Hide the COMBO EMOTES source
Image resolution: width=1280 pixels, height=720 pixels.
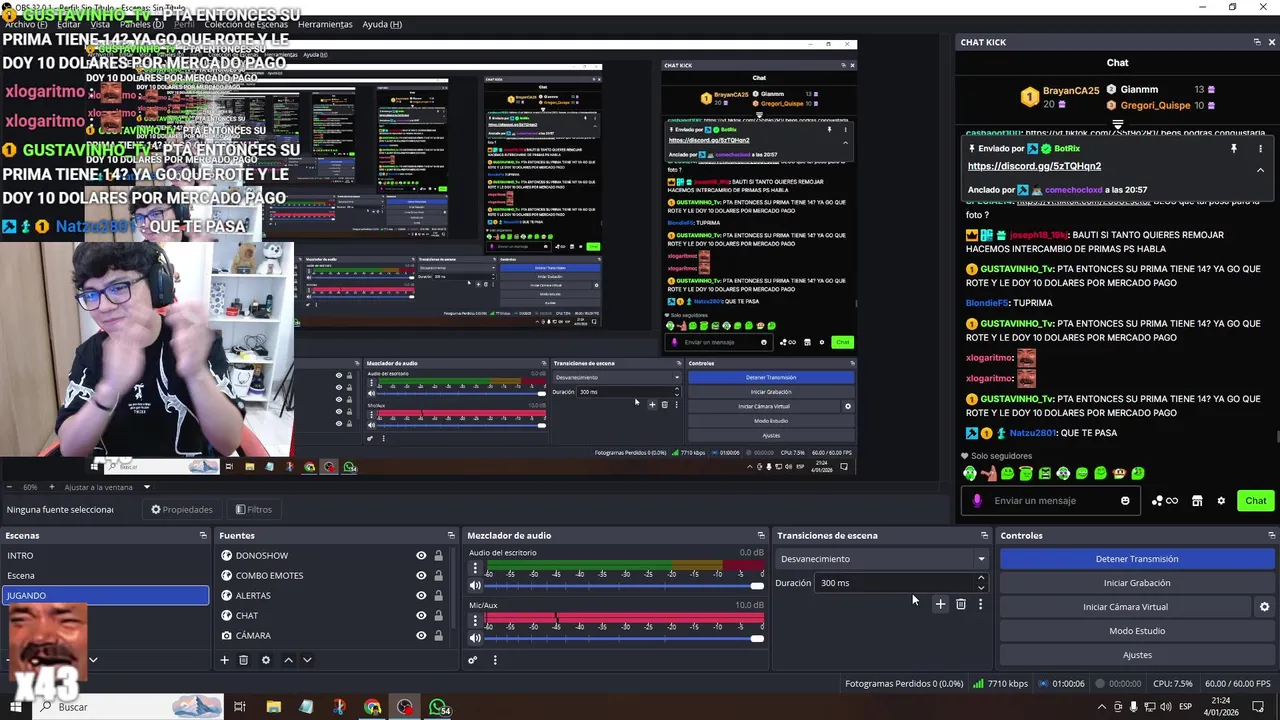tap(421, 576)
